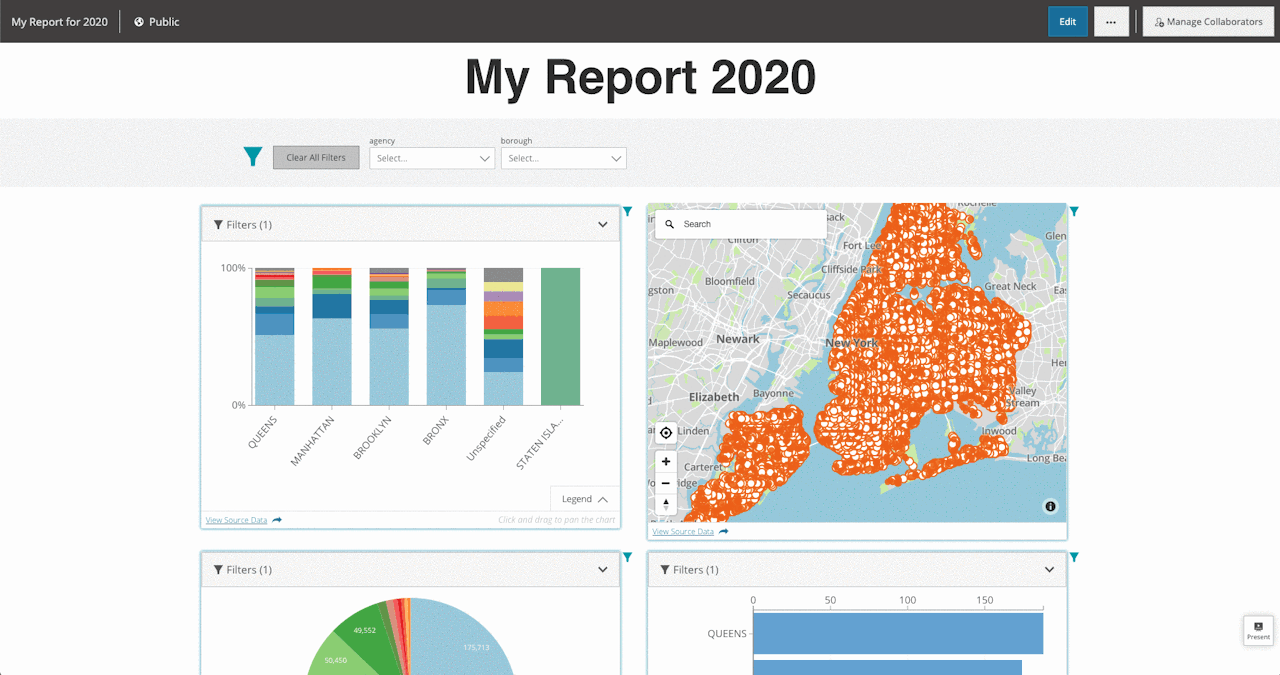The width and height of the screenshot is (1280, 675).
Task: Clear All Filters
Action: point(316,157)
